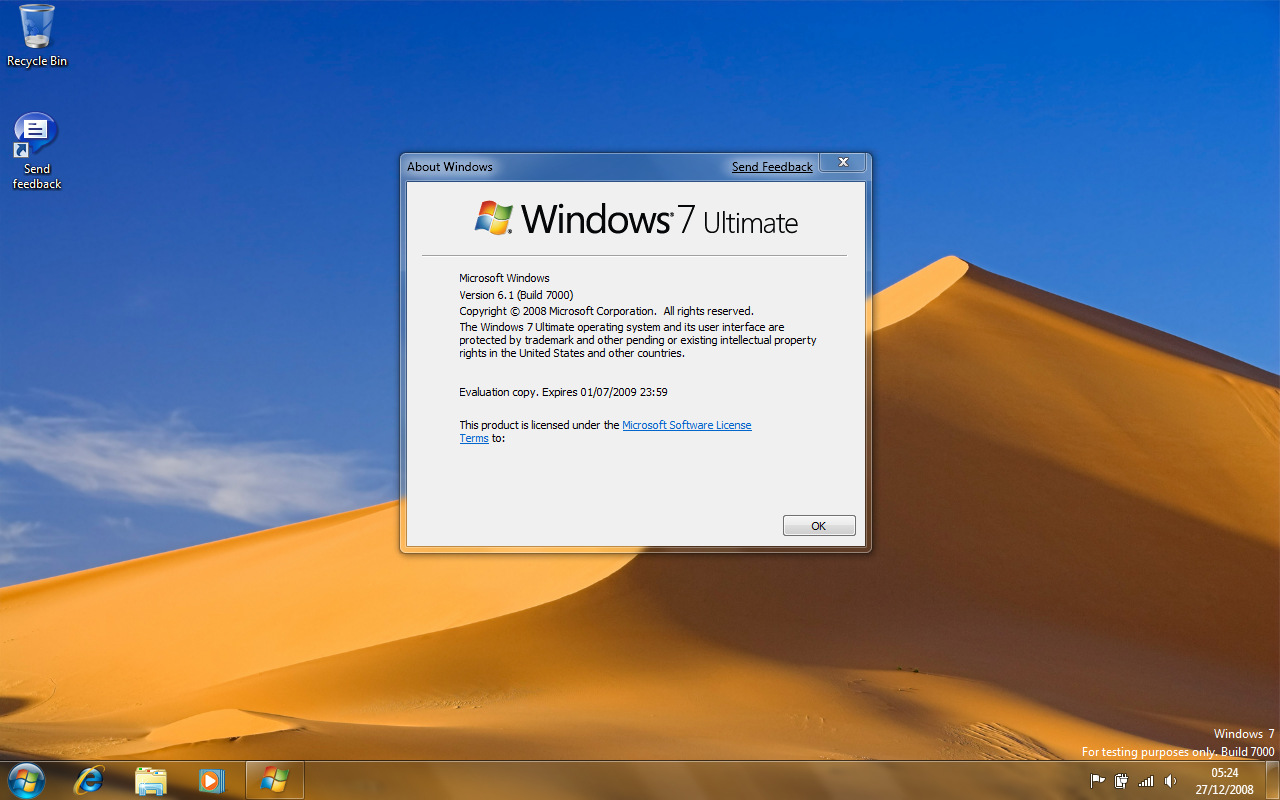
Task: Click the About Windows title text
Action: pos(450,167)
